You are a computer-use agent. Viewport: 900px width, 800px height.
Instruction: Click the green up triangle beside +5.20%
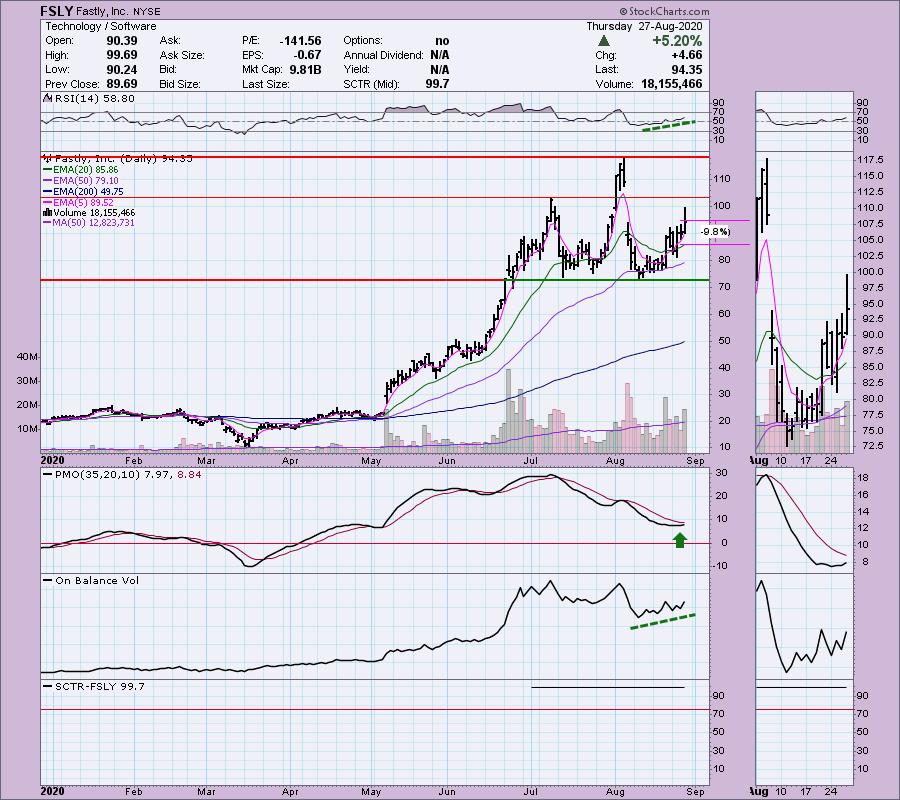[x=603, y=41]
